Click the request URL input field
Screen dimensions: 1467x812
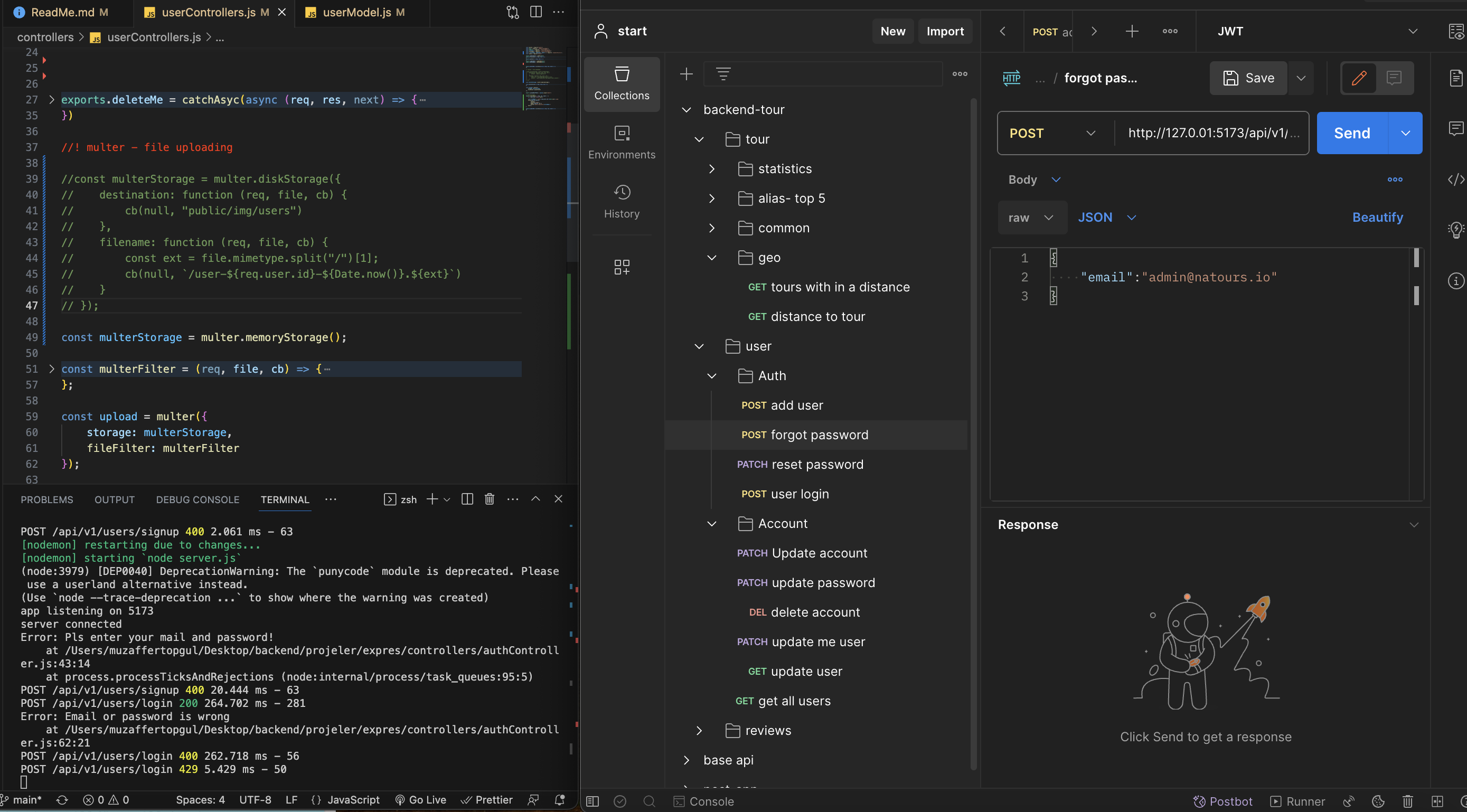[x=1207, y=133]
